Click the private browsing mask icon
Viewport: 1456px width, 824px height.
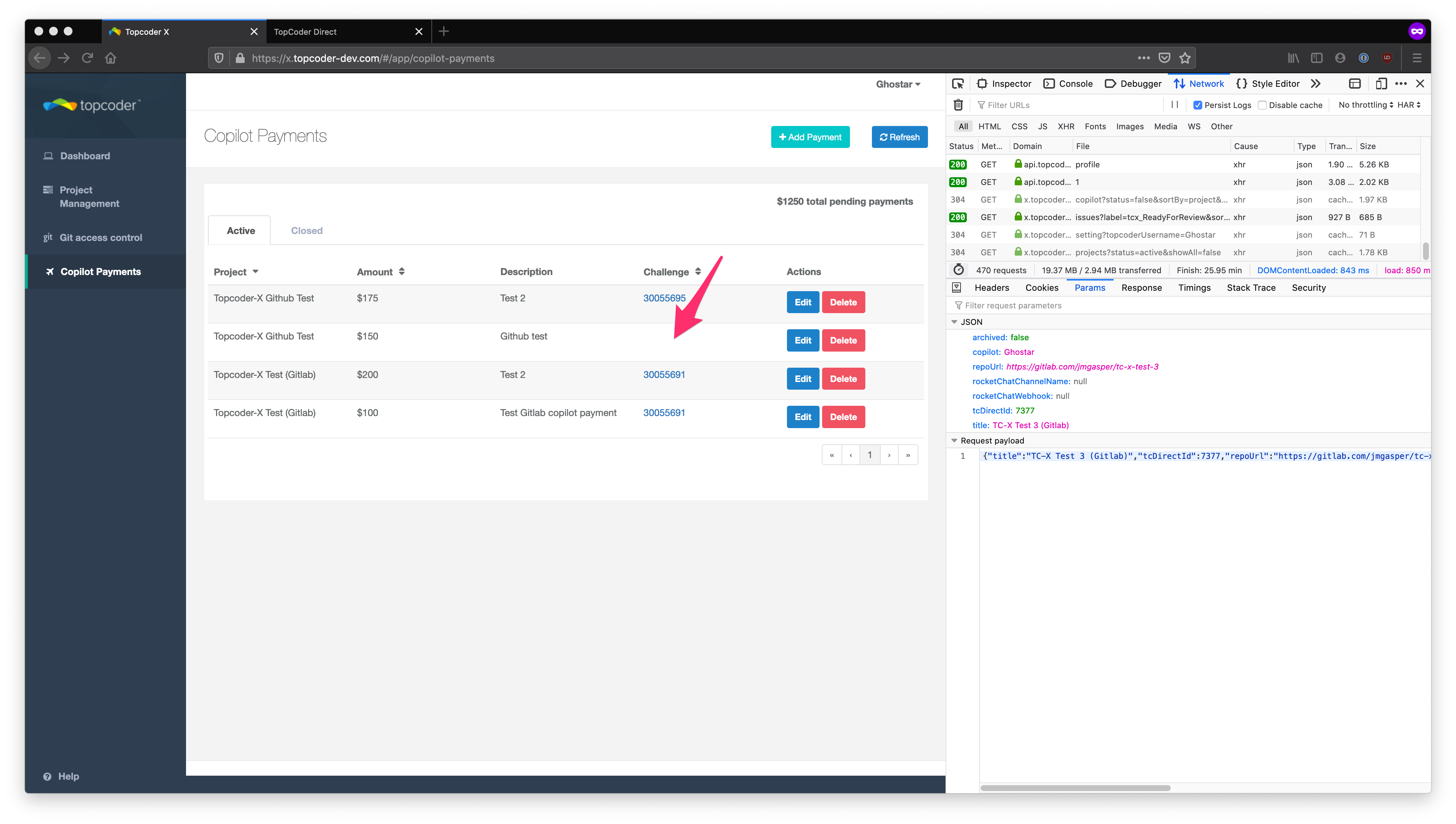tap(1416, 31)
